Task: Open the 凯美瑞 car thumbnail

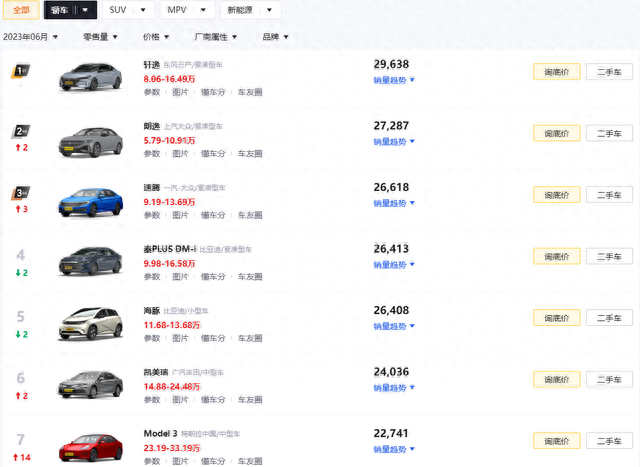Action: pos(91,384)
